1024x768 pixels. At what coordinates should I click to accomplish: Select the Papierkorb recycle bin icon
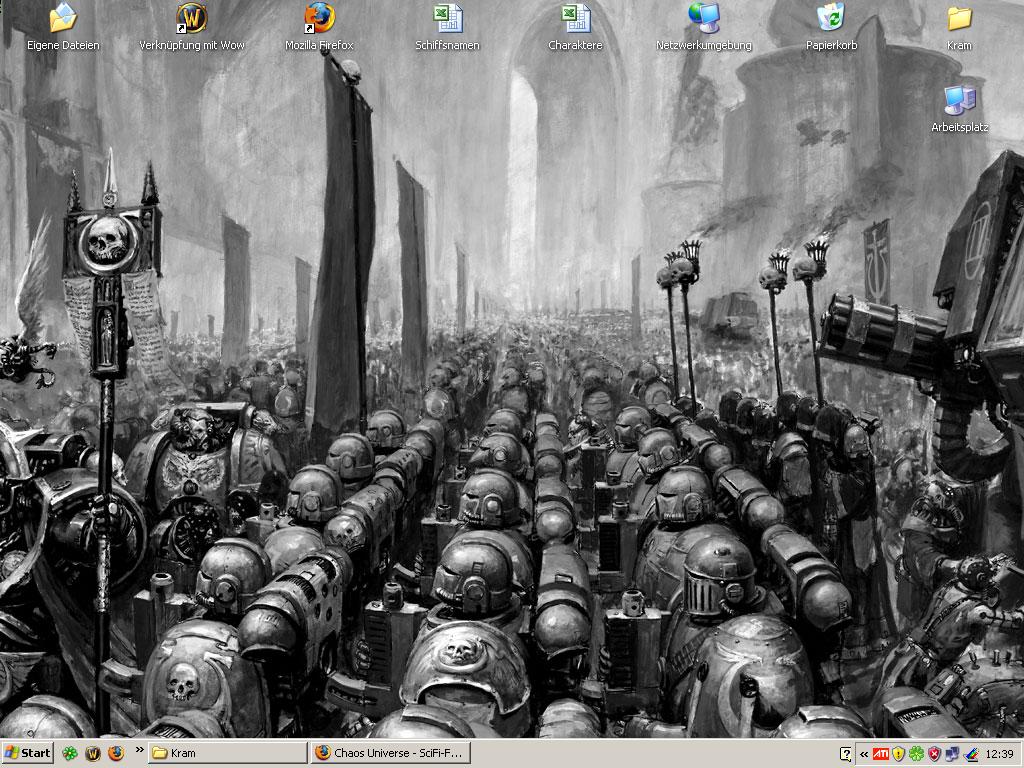click(x=831, y=18)
